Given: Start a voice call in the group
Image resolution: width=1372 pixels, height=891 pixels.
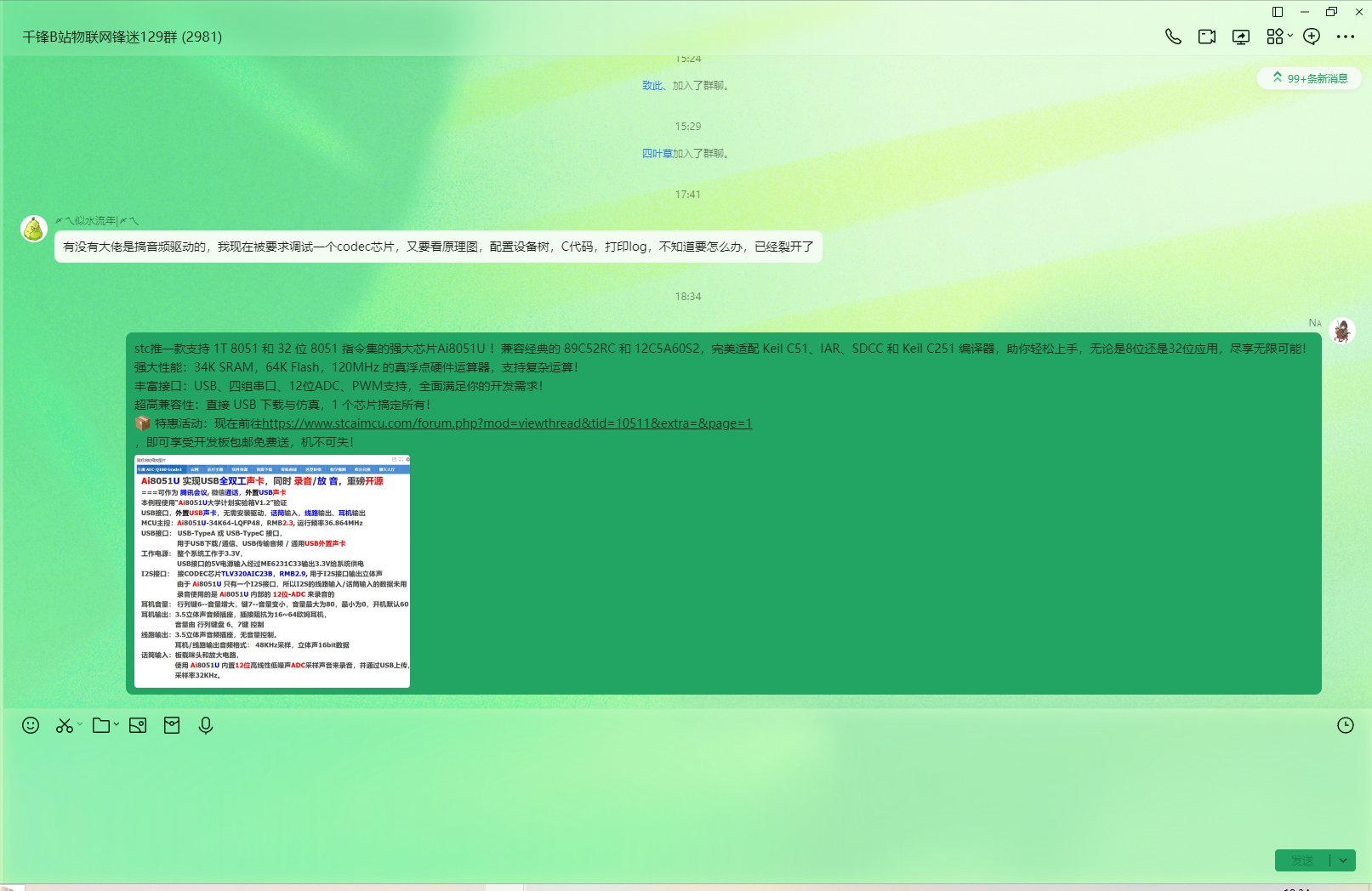Looking at the screenshot, I should pos(1173,37).
